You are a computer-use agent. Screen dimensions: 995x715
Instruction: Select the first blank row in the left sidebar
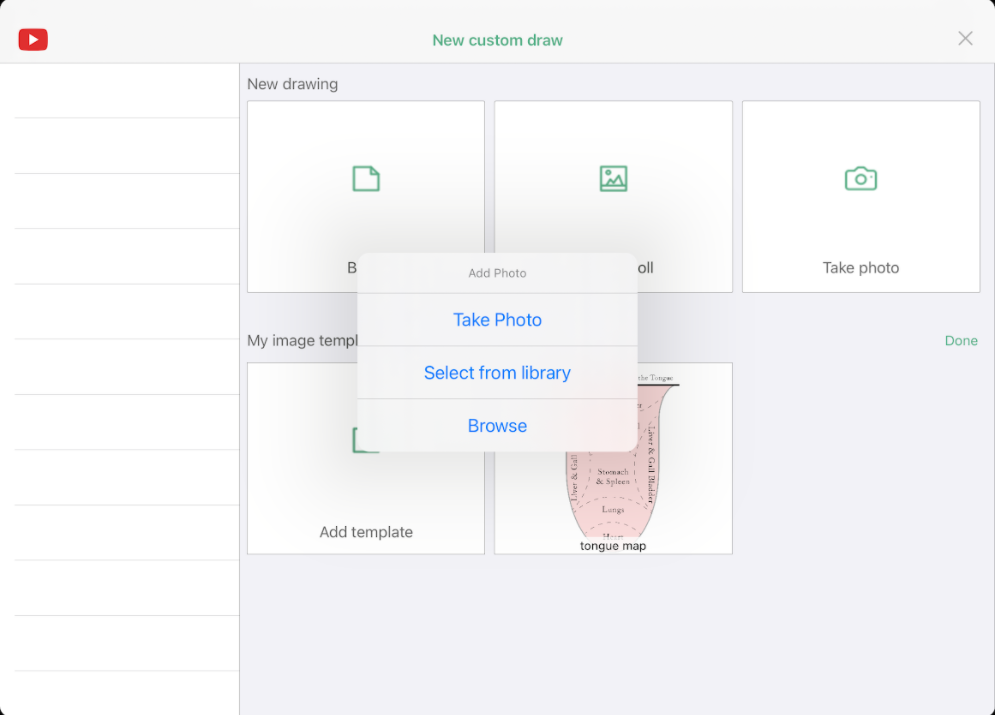click(119, 90)
